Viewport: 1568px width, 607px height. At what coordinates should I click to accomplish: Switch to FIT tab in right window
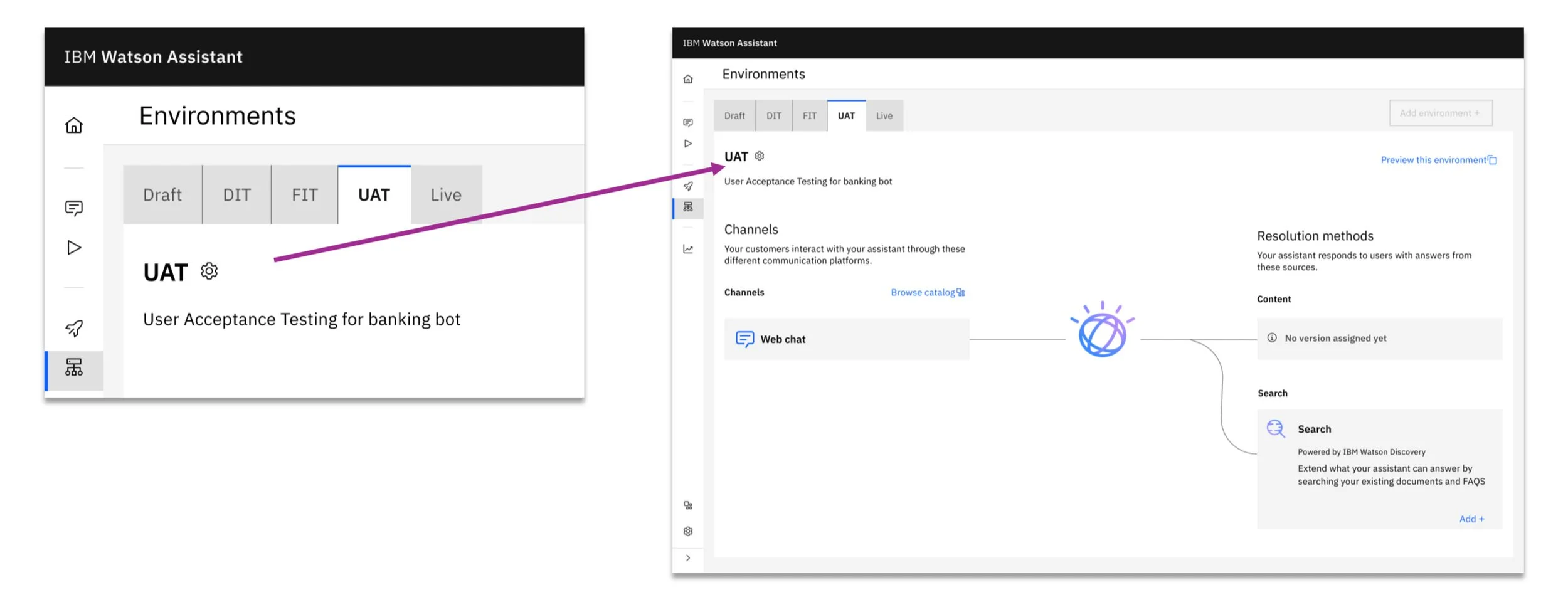point(810,115)
